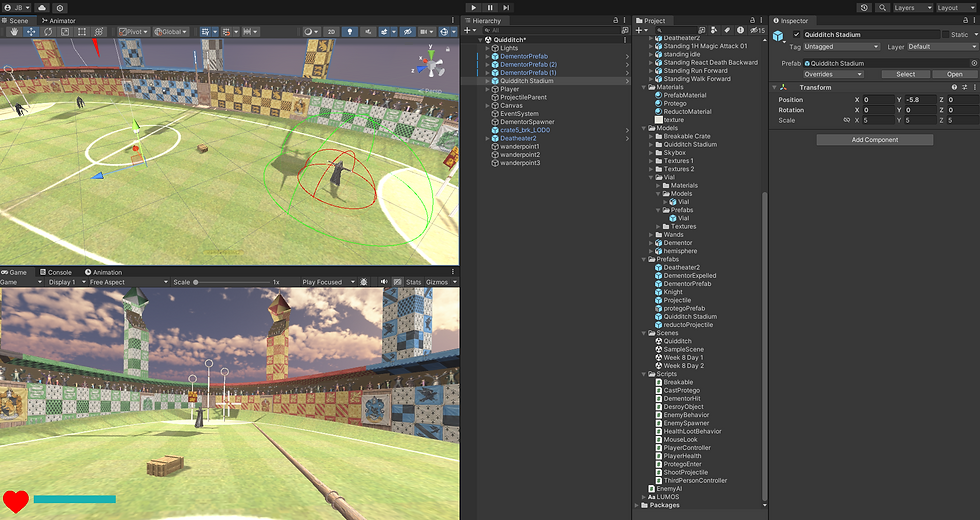The image size is (980, 520).
Task: Click the prefab Select button
Action: (x=905, y=74)
